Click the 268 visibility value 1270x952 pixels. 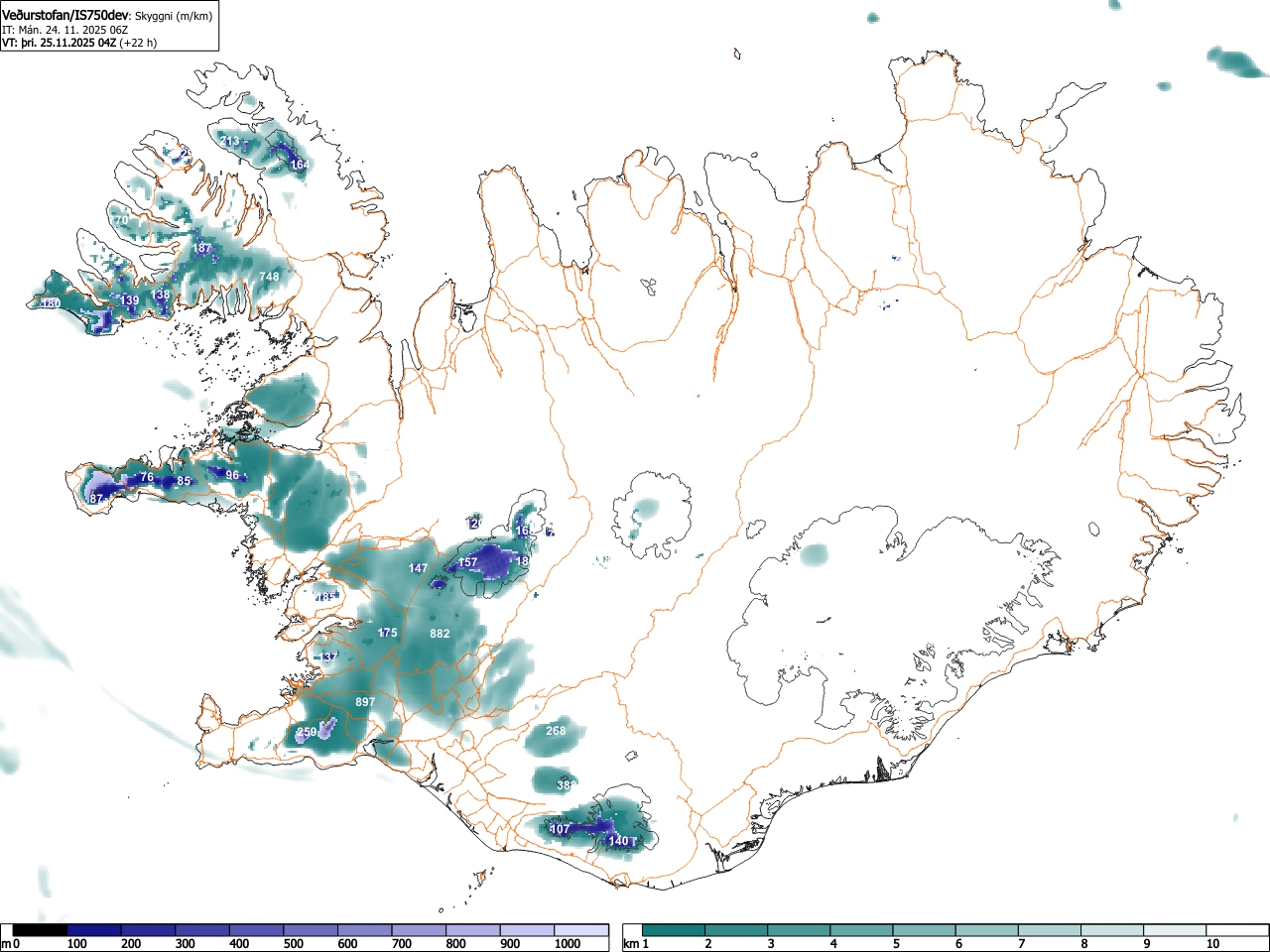[x=556, y=731]
